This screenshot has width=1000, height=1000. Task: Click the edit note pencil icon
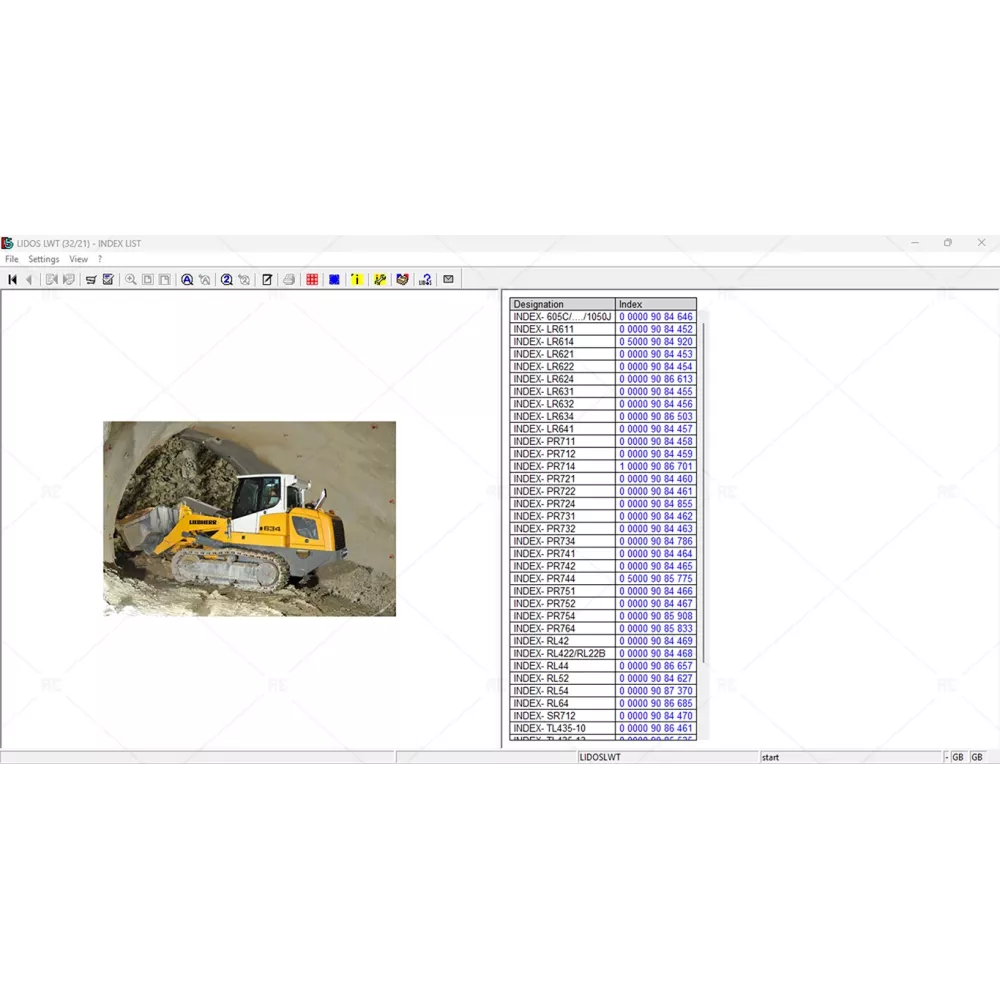coord(267,280)
